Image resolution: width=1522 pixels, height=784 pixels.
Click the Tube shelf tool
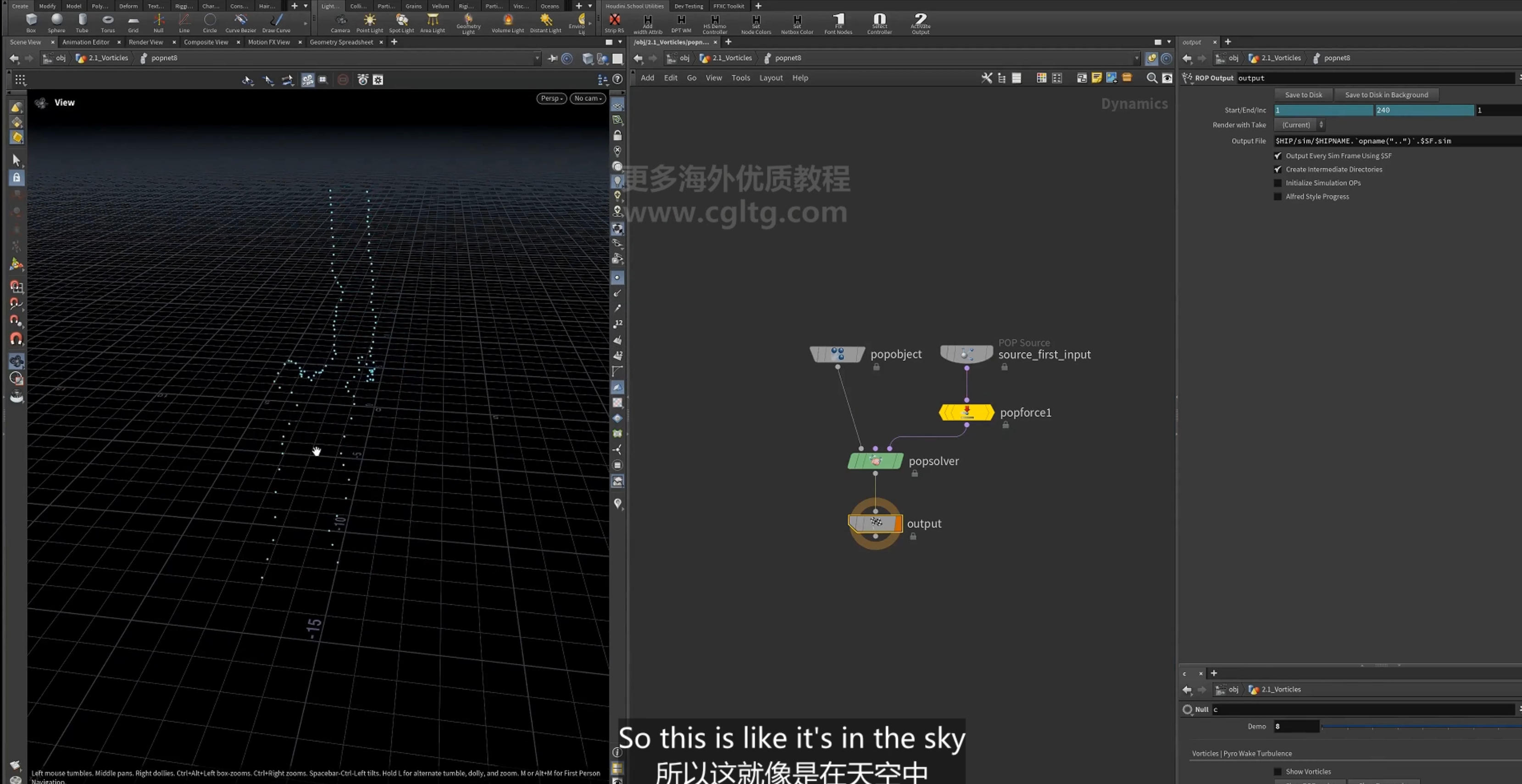click(82, 22)
